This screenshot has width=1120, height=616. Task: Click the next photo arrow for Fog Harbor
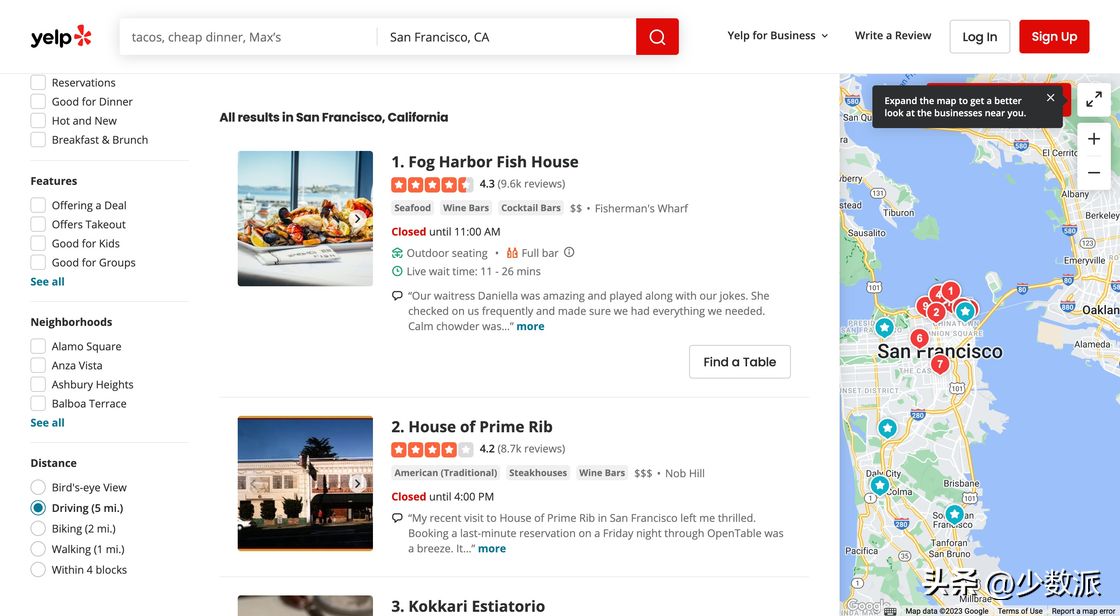[357, 219]
